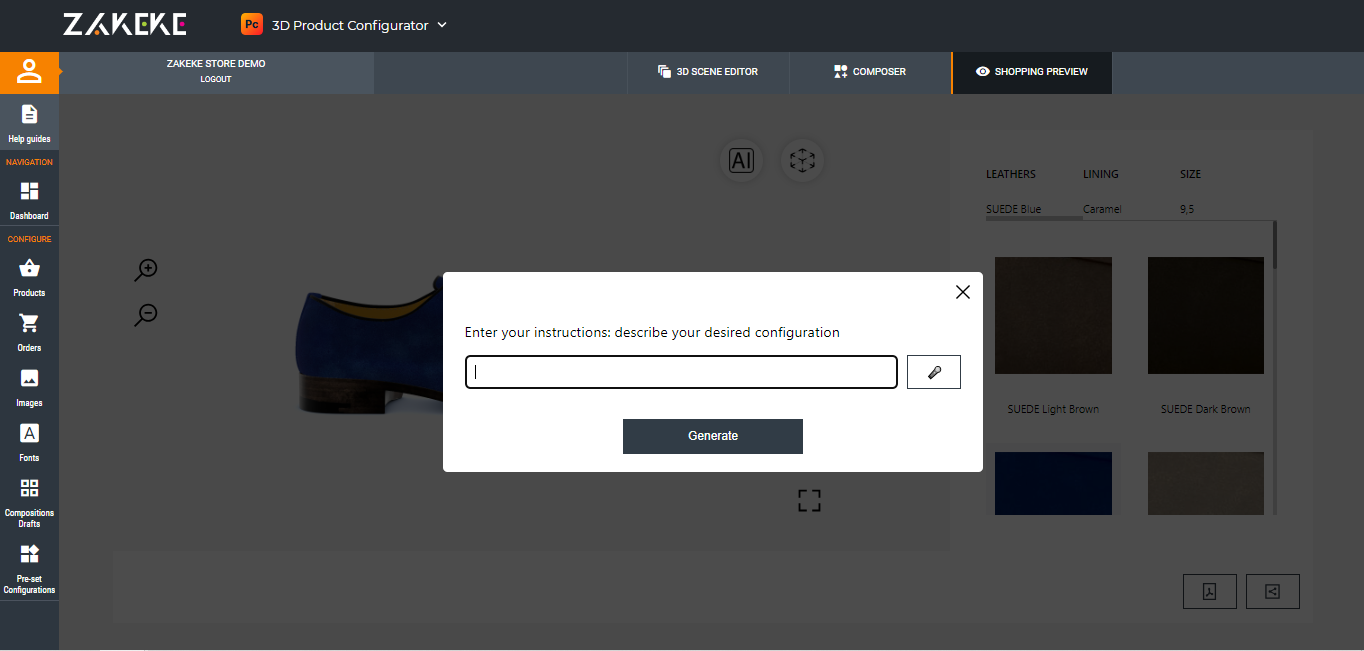Click the AI configuration button
1364x651 pixels.
(x=741, y=160)
